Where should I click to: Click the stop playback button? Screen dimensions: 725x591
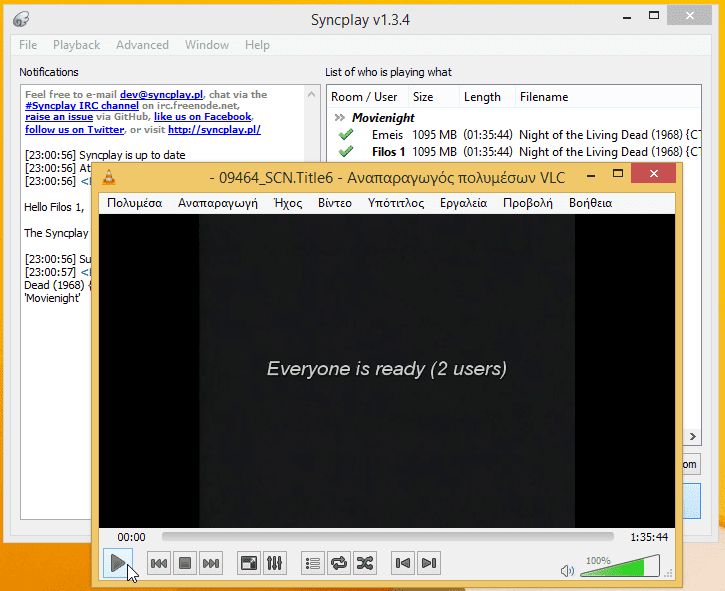point(185,563)
